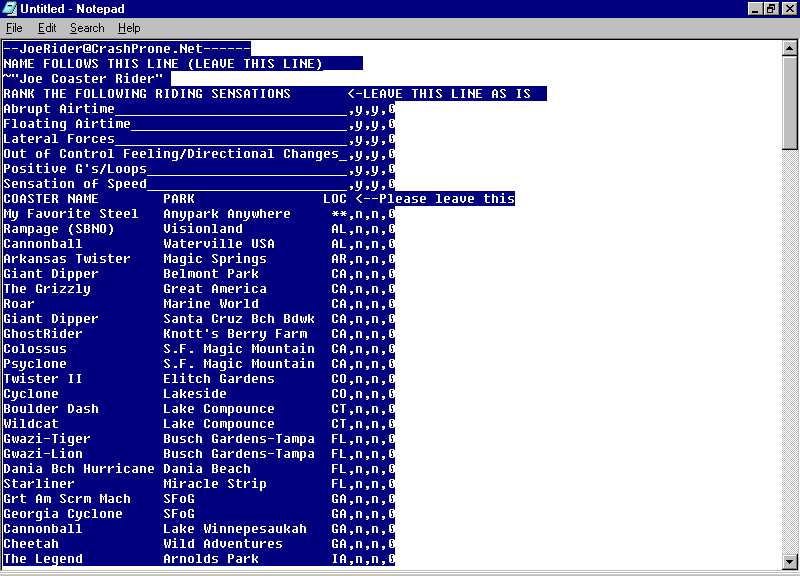
Task: Click the Sensation of Speed line
Action: pos(75,184)
